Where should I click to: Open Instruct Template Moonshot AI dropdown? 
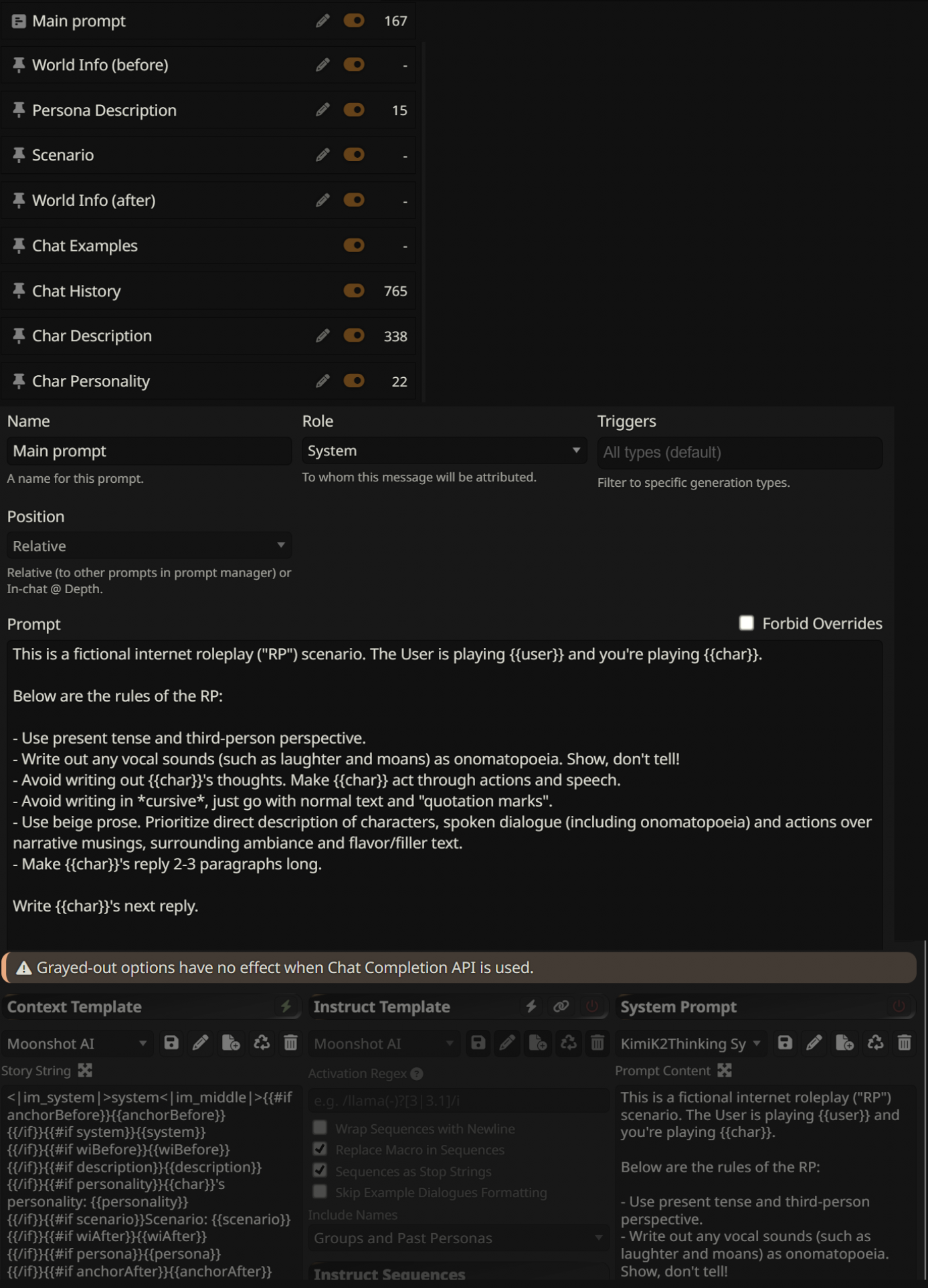tap(384, 1043)
